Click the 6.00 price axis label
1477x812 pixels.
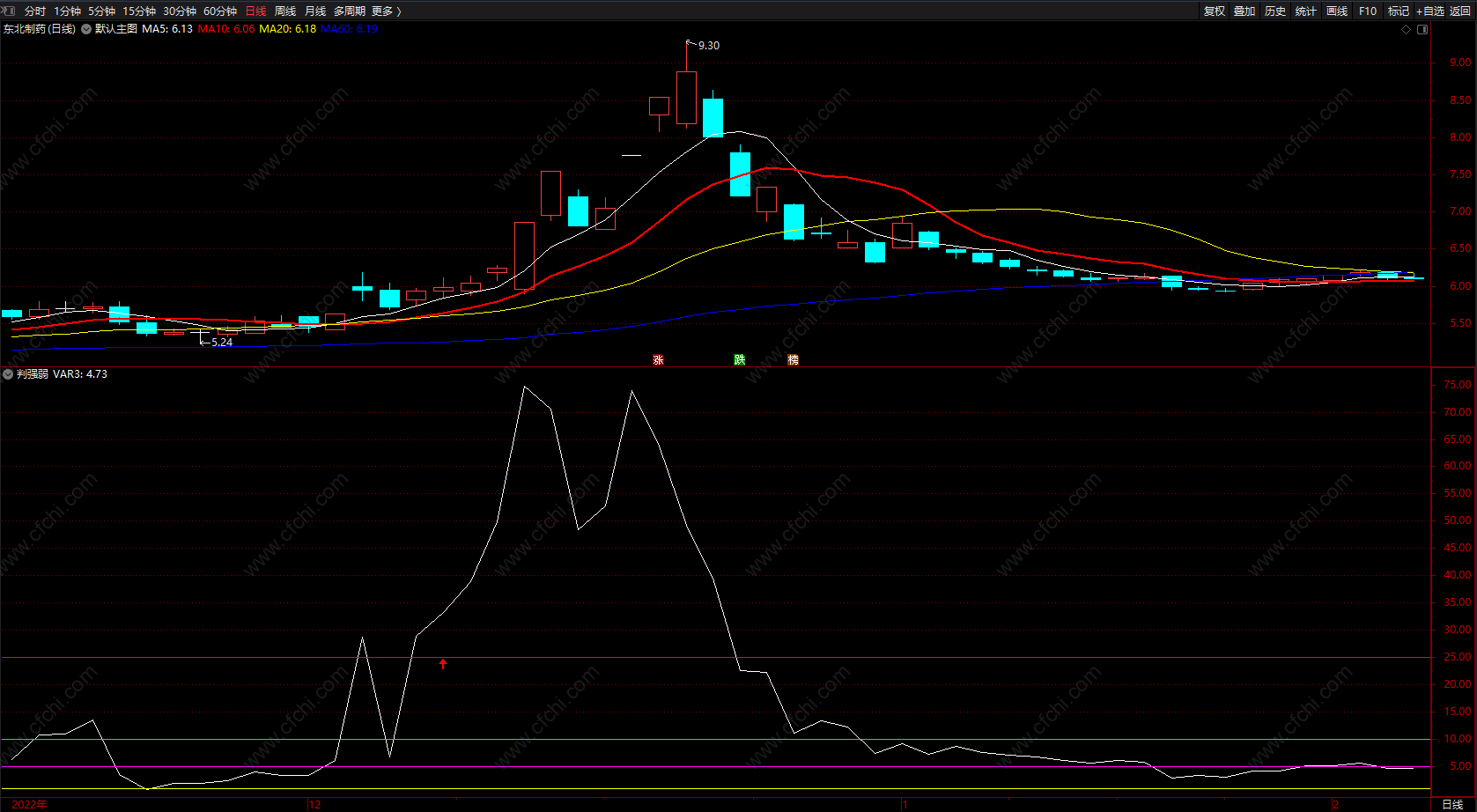[1460, 286]
